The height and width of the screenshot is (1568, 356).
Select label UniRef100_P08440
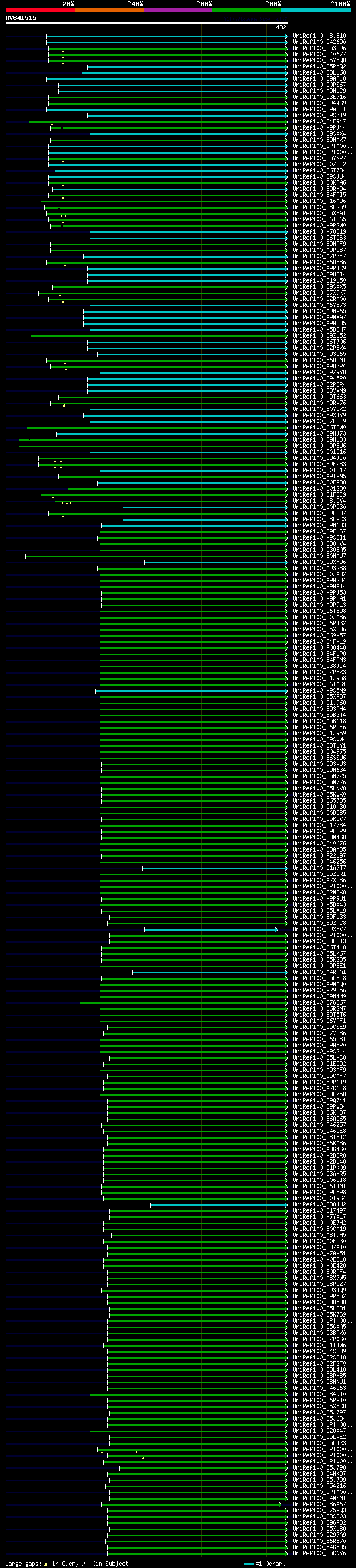319,647
